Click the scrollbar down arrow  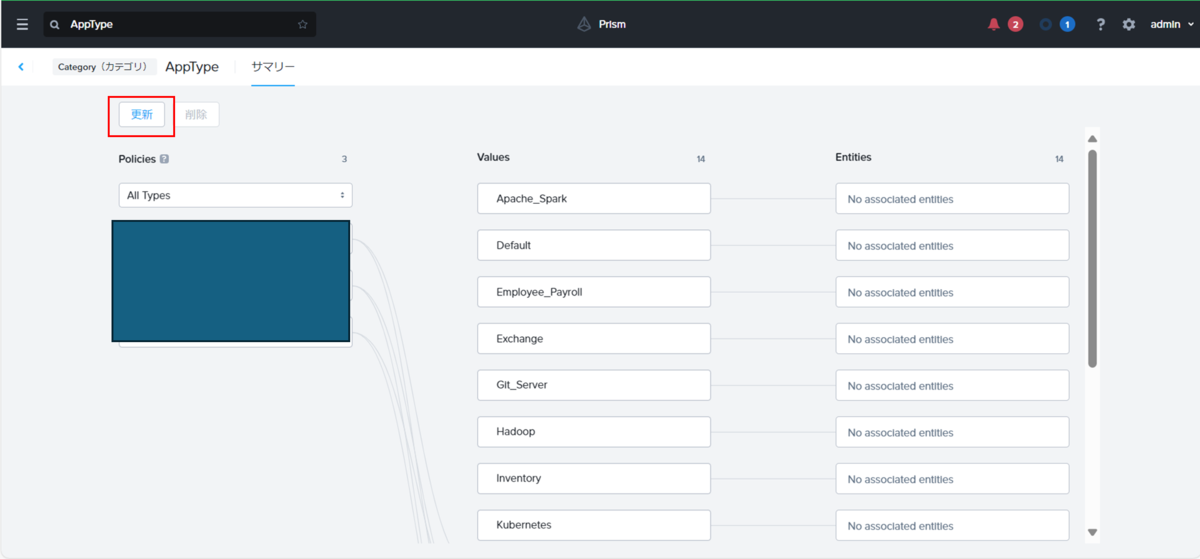click(1092, 532)
